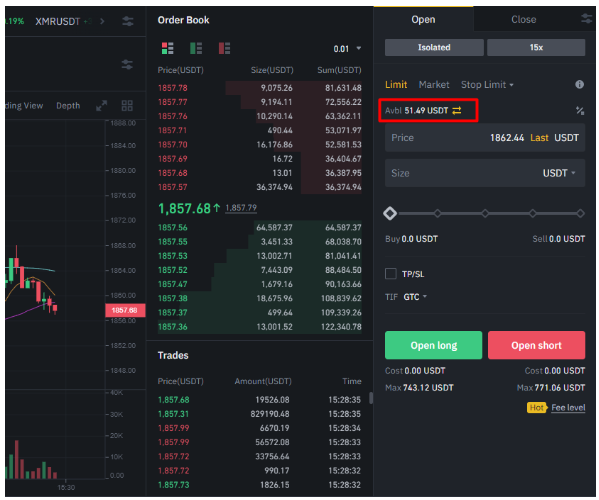Click the Open long button
Viewport: 599px width, 500px height.
coord(434,345)
